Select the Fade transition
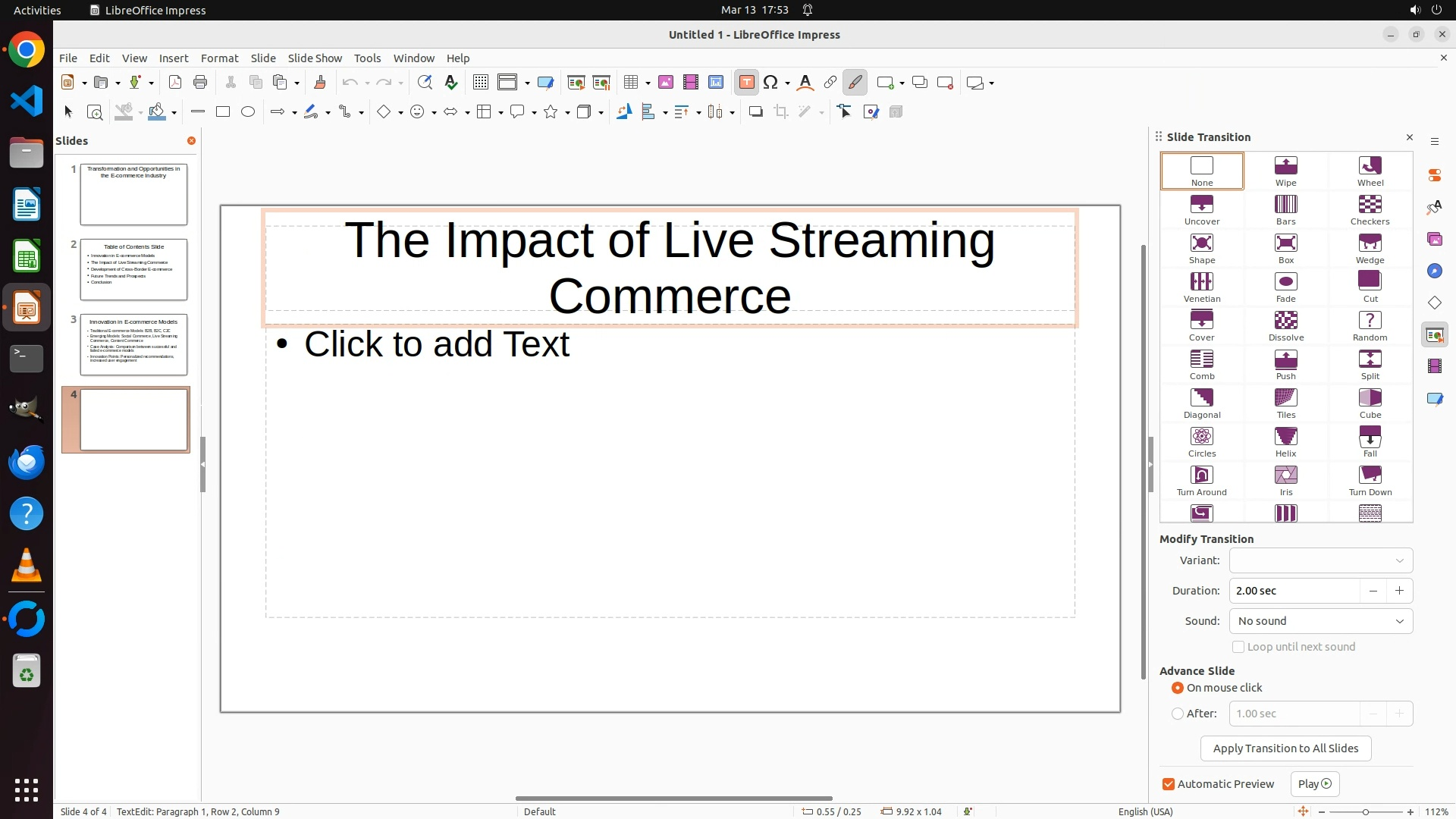1456x819 pixels. tap(1285, 287)
